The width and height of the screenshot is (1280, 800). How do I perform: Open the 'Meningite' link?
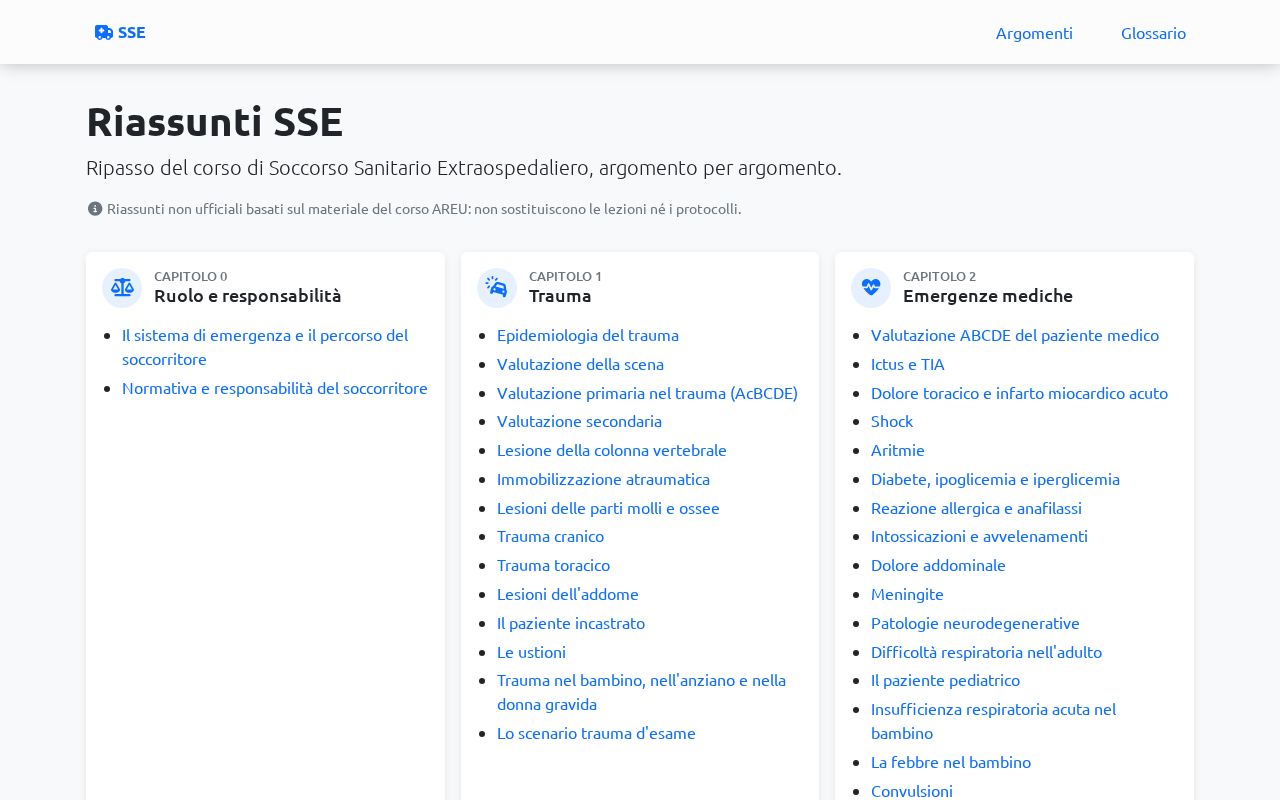pyautogui.click(x=907, y=594)
